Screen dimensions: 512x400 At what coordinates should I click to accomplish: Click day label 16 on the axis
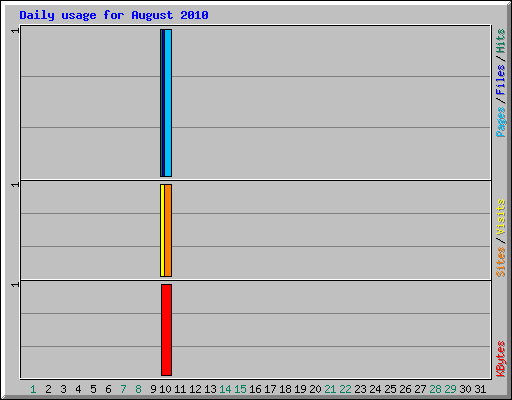255,389
